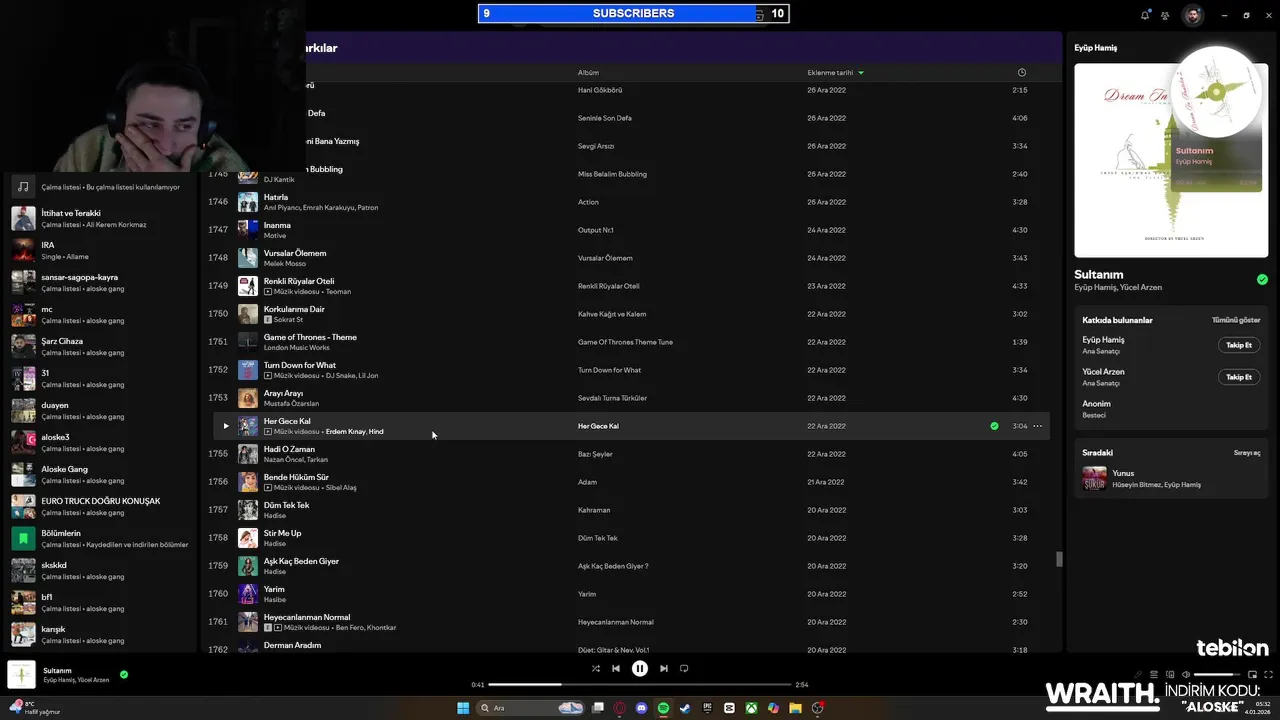Open the Şarz Cihaza playlist

(x=100, y=346)
